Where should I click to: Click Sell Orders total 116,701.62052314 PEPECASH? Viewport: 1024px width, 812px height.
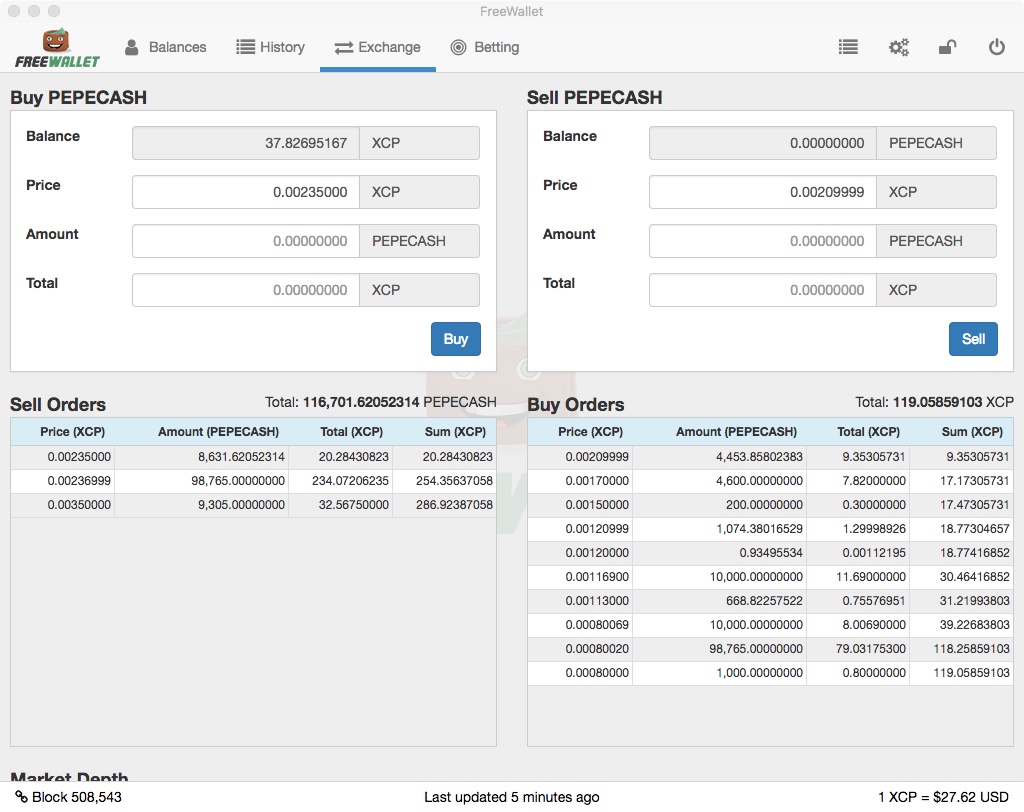(381, 402)
